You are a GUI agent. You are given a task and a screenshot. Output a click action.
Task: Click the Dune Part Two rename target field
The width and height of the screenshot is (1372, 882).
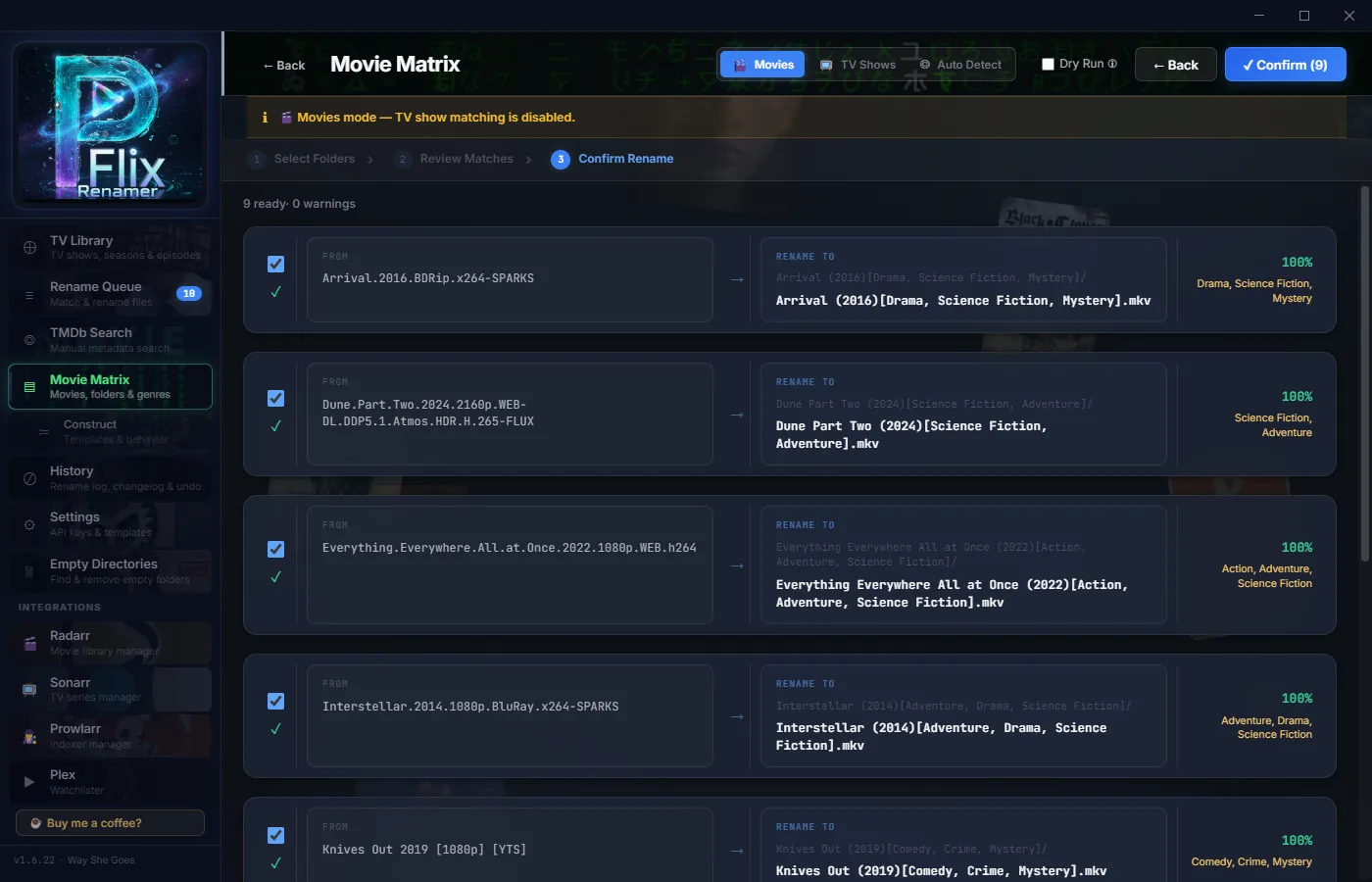click(x=963, y=415)
